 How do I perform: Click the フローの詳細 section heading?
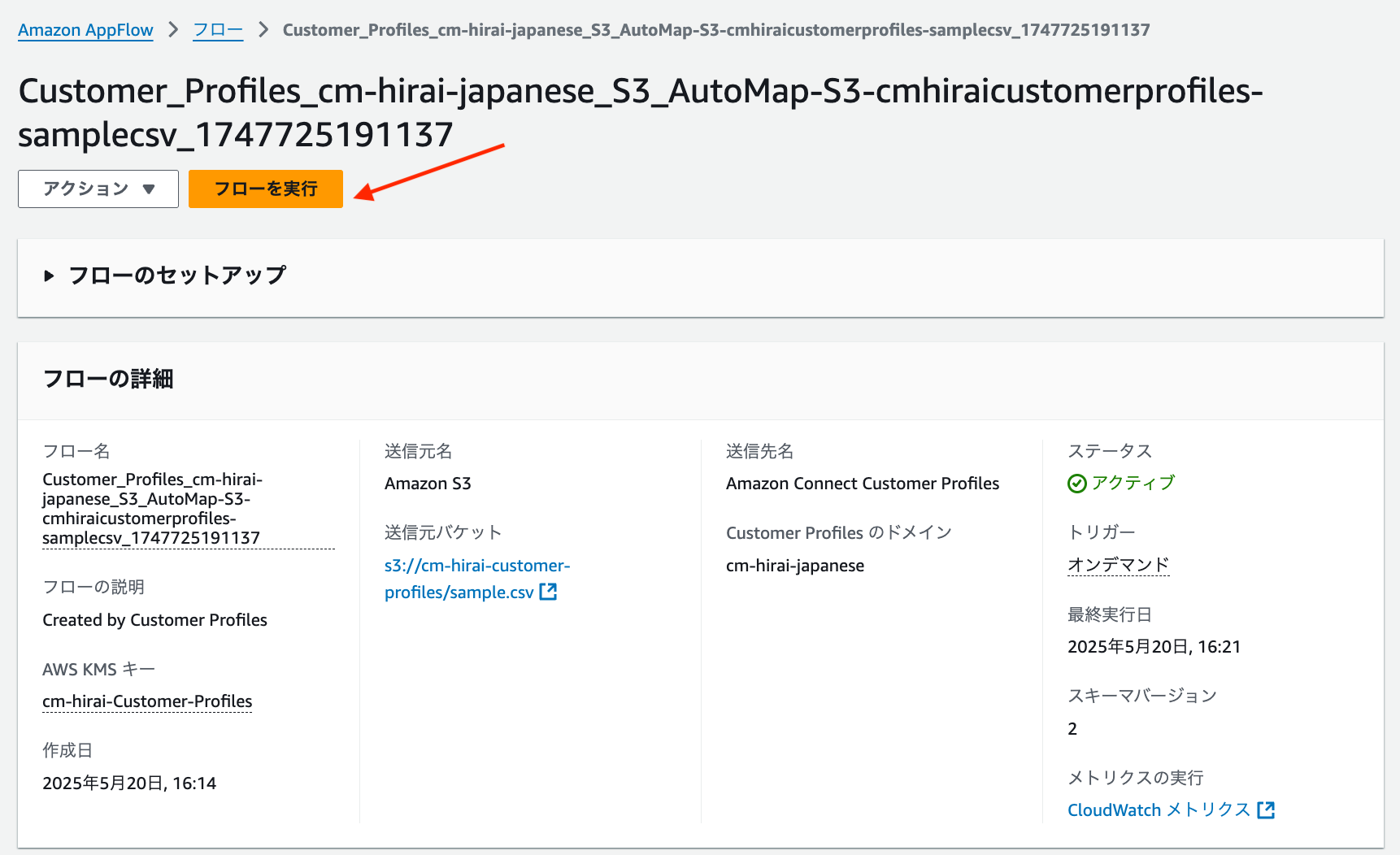108,379
